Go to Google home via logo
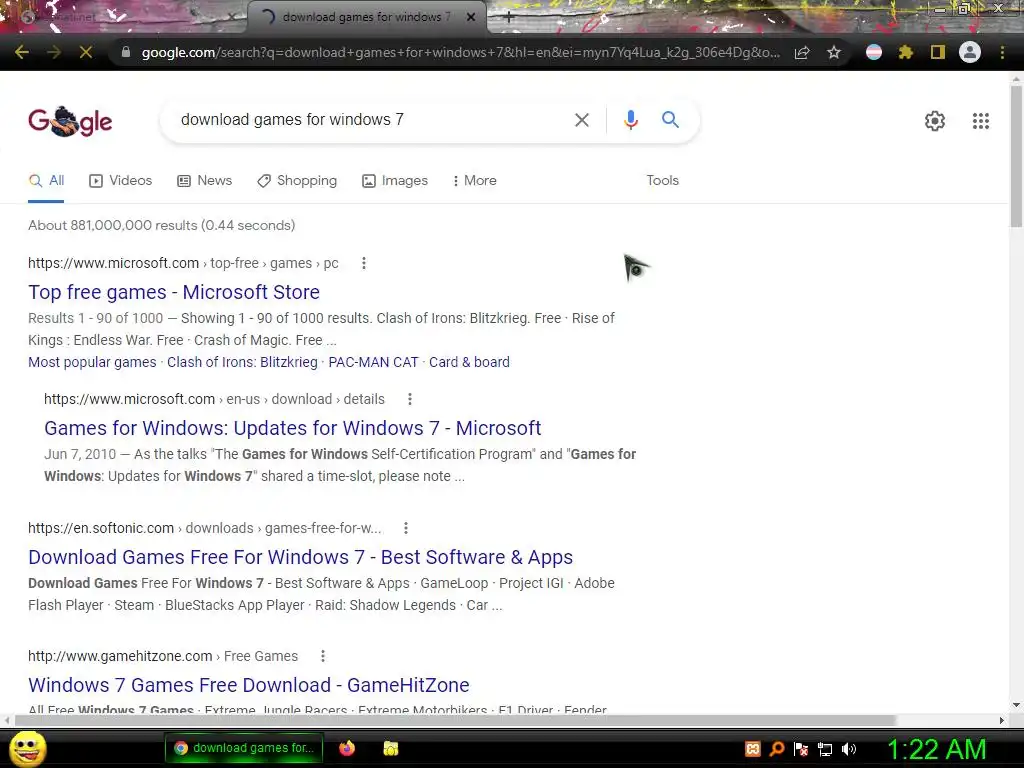The width and height of the screenshot is (1024, 768). point(70,121)
